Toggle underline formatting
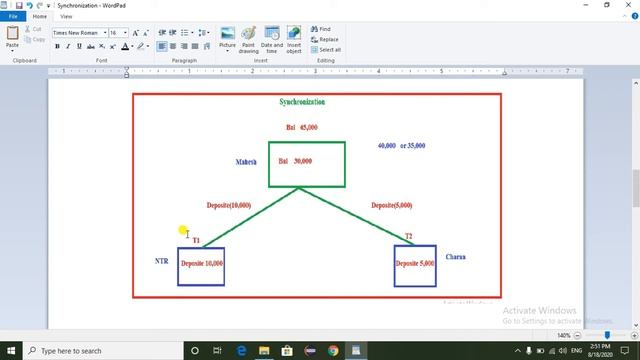 click(x=79, y=46)
